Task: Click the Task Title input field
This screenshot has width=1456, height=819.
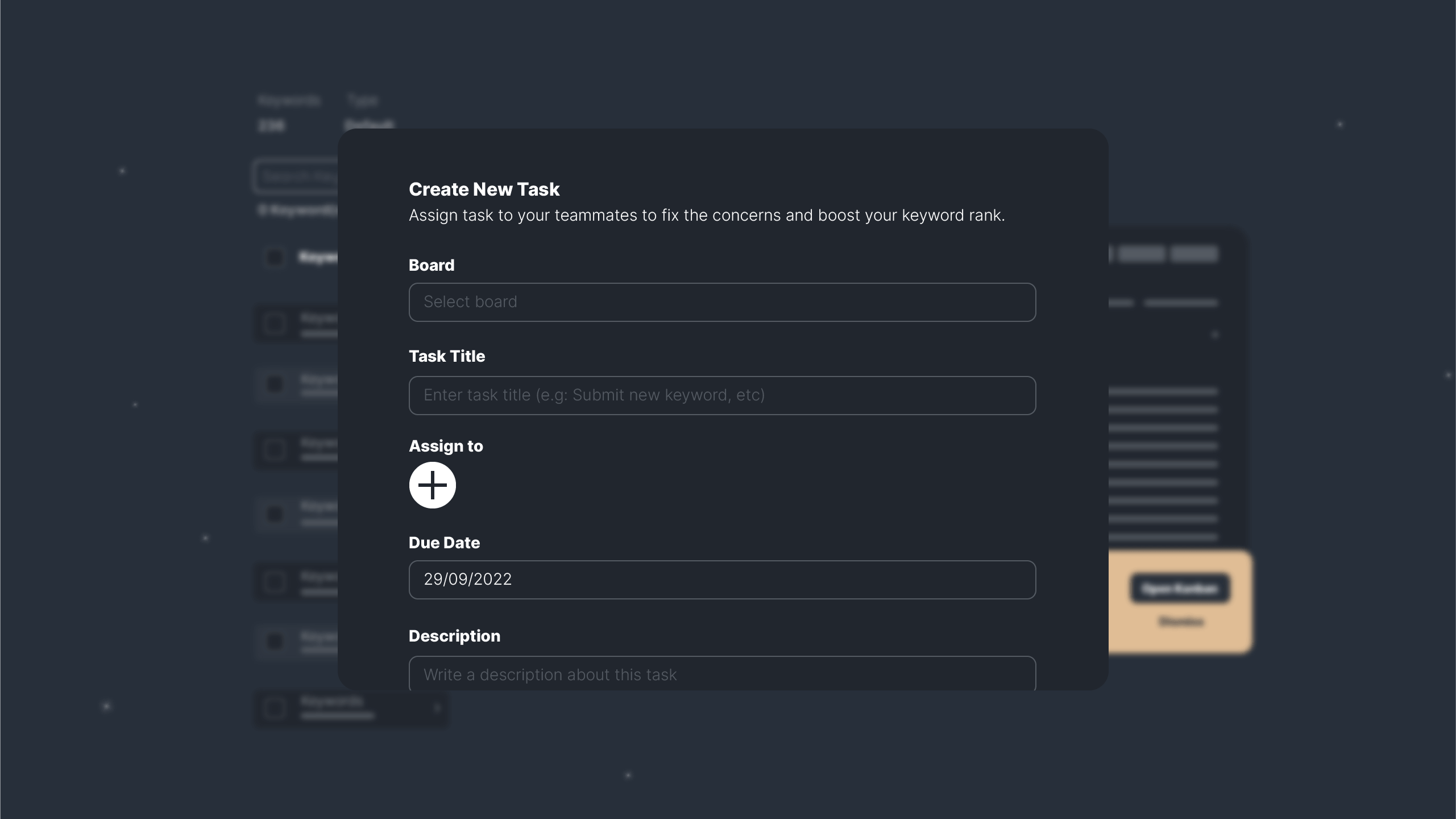Action: click(722, 395)
